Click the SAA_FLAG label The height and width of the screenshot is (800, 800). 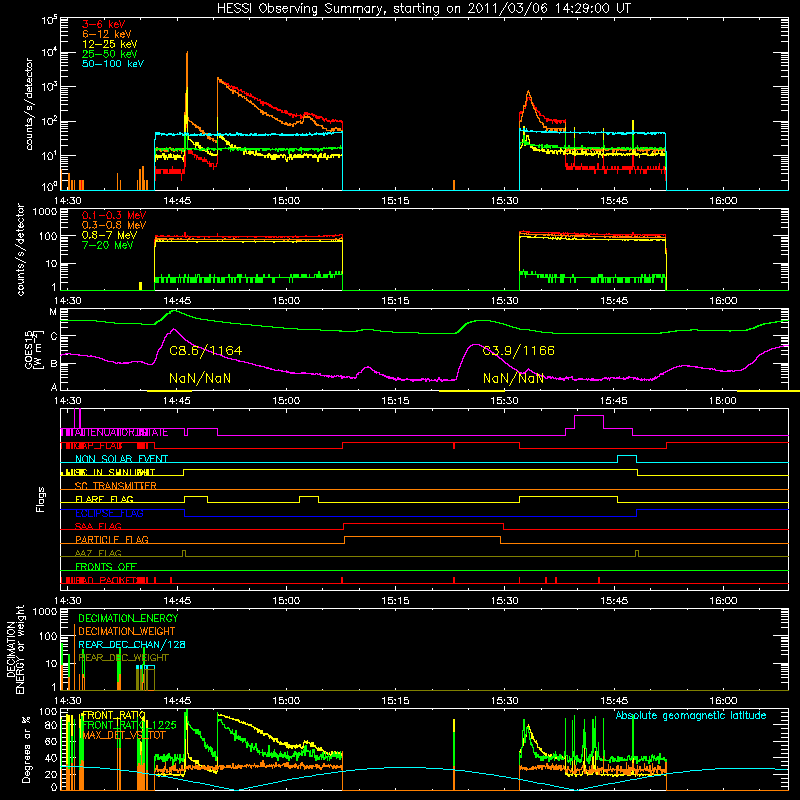coord(98,526)
